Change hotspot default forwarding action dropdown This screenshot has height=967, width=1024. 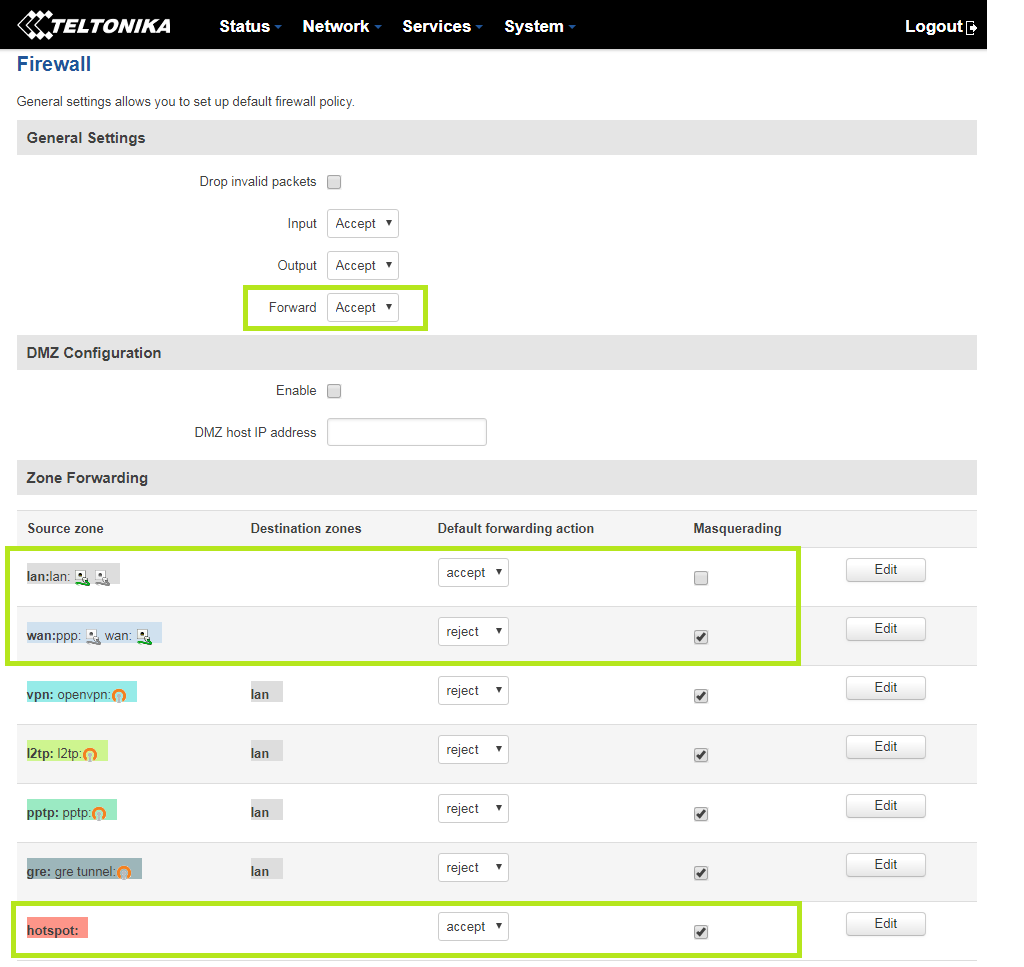click(473, 927)
